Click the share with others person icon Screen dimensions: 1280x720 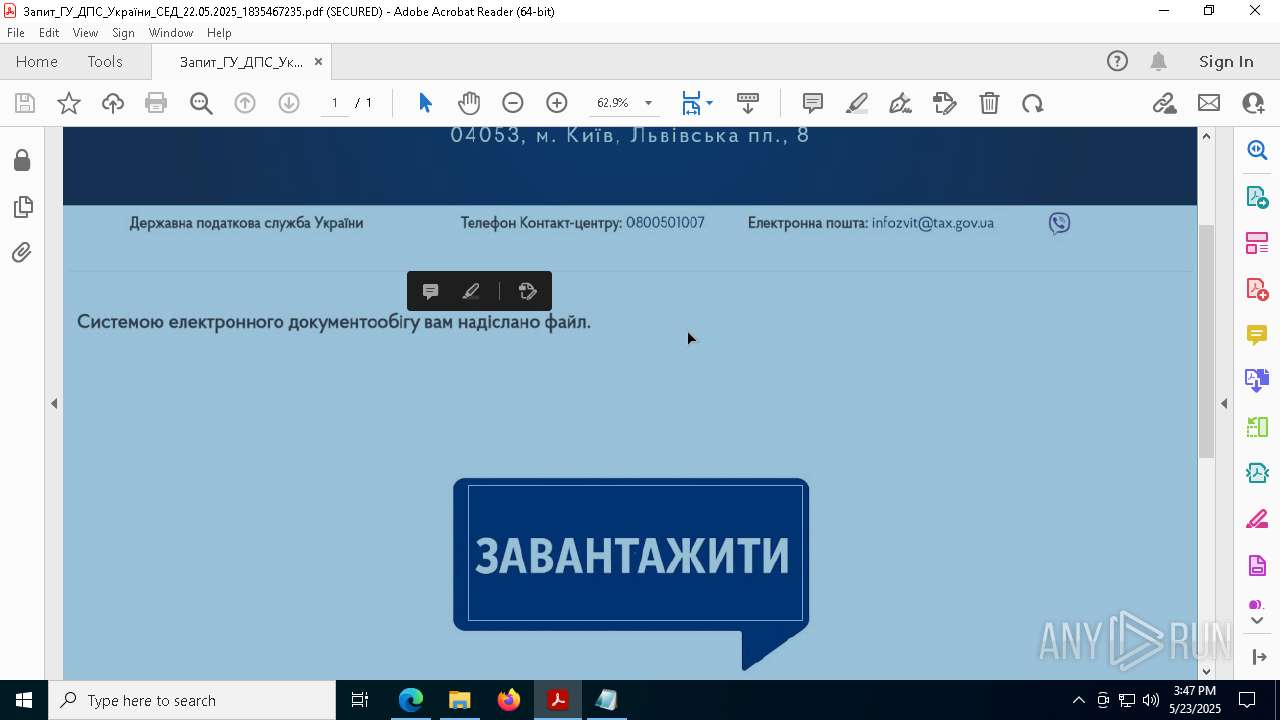click(x=1253, y=103)
